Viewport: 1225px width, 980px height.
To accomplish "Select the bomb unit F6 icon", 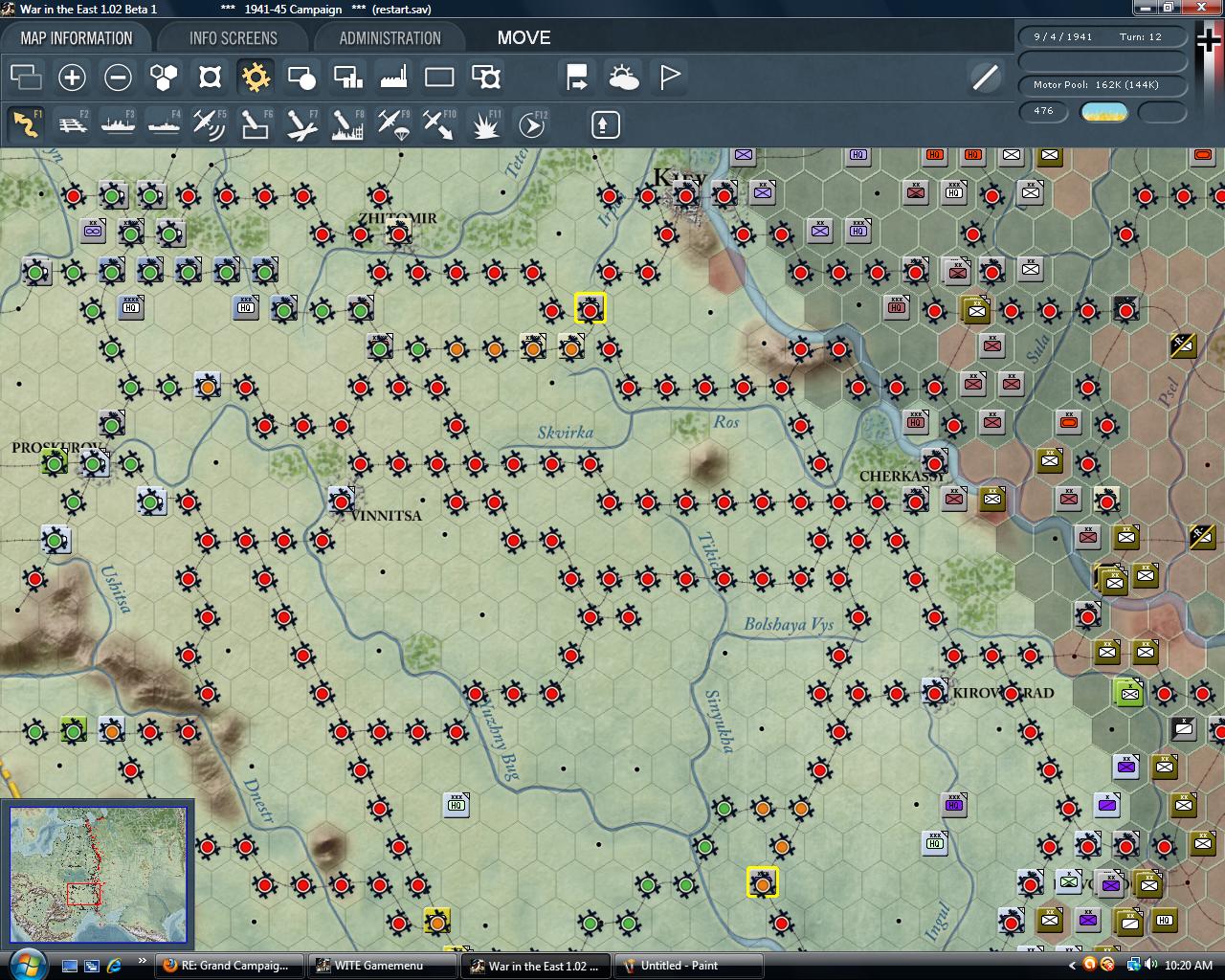I will pyautogui.click(x=256, y=124).
